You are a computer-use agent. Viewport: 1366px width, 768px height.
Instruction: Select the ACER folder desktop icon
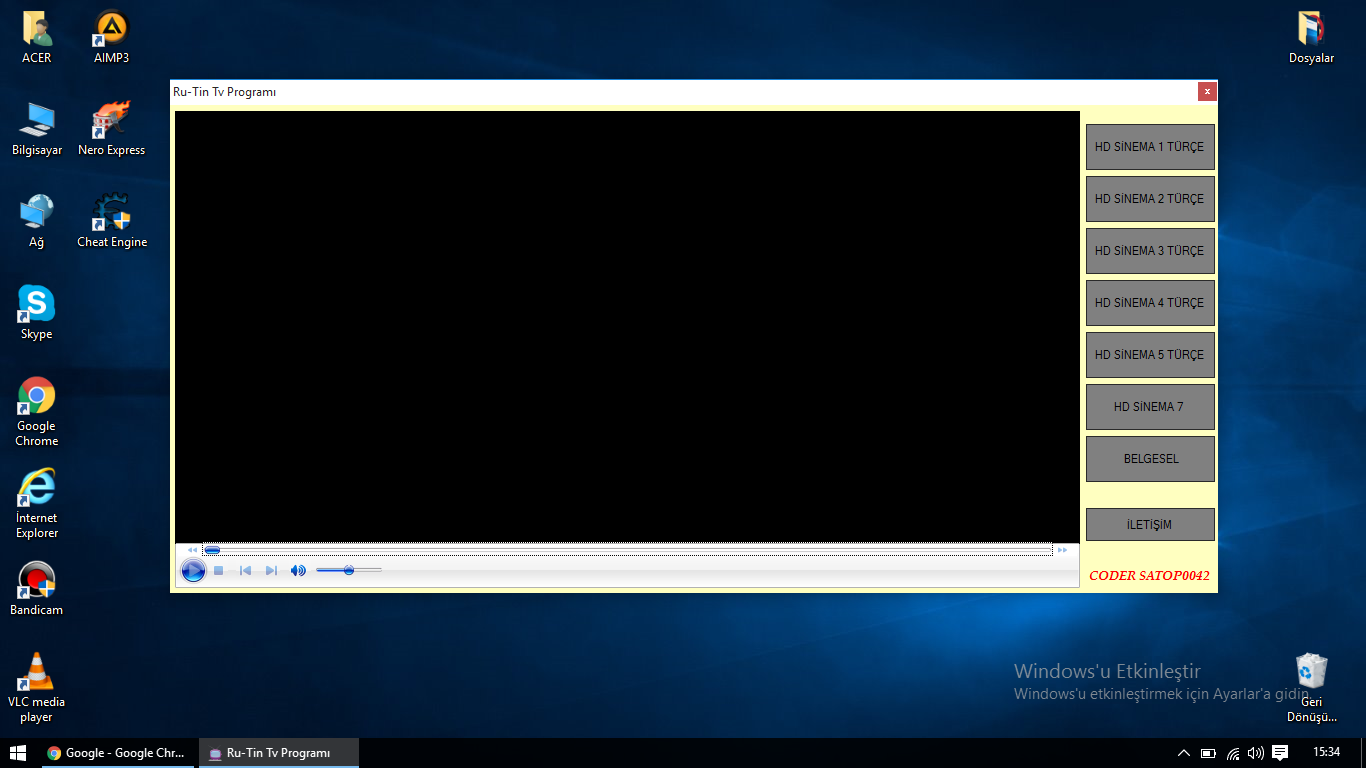click(x=37, y=38)
